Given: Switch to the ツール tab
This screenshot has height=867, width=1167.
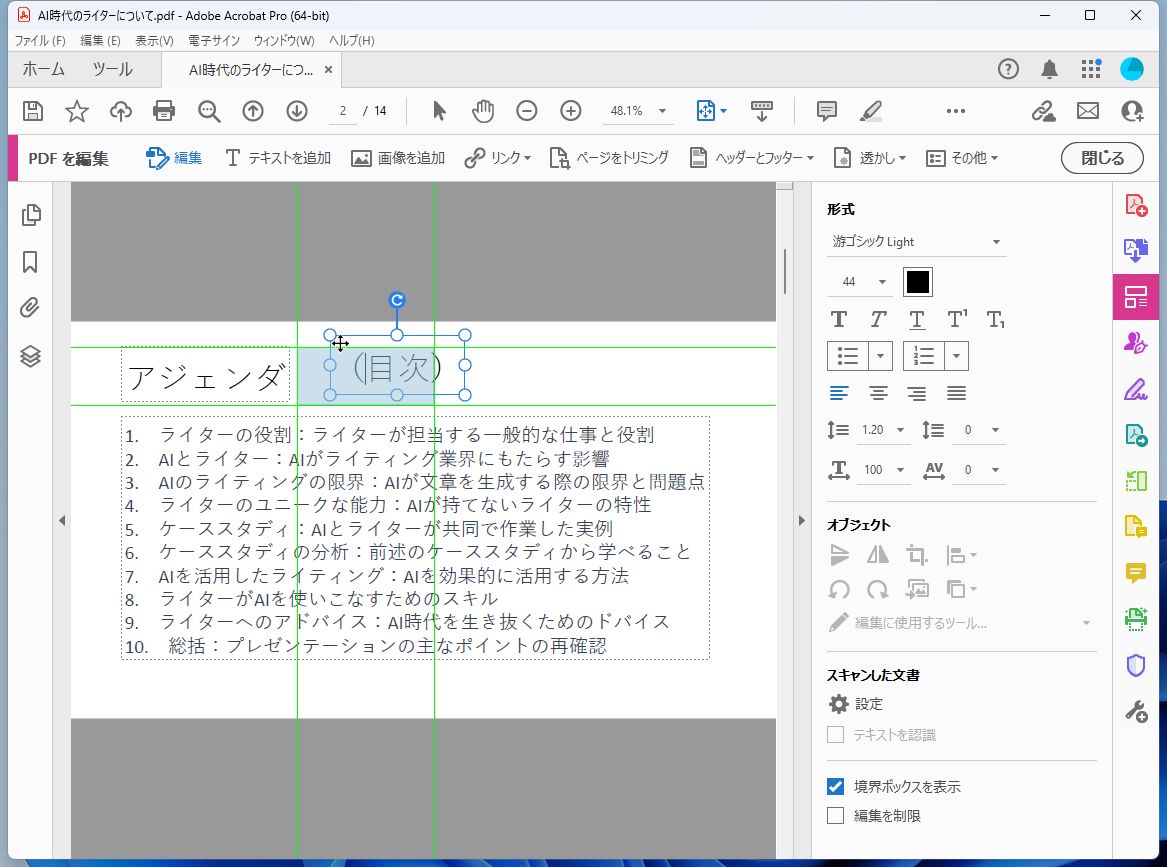Looking at the screenshot, I should pyautogui.click(x=112, y=69).
